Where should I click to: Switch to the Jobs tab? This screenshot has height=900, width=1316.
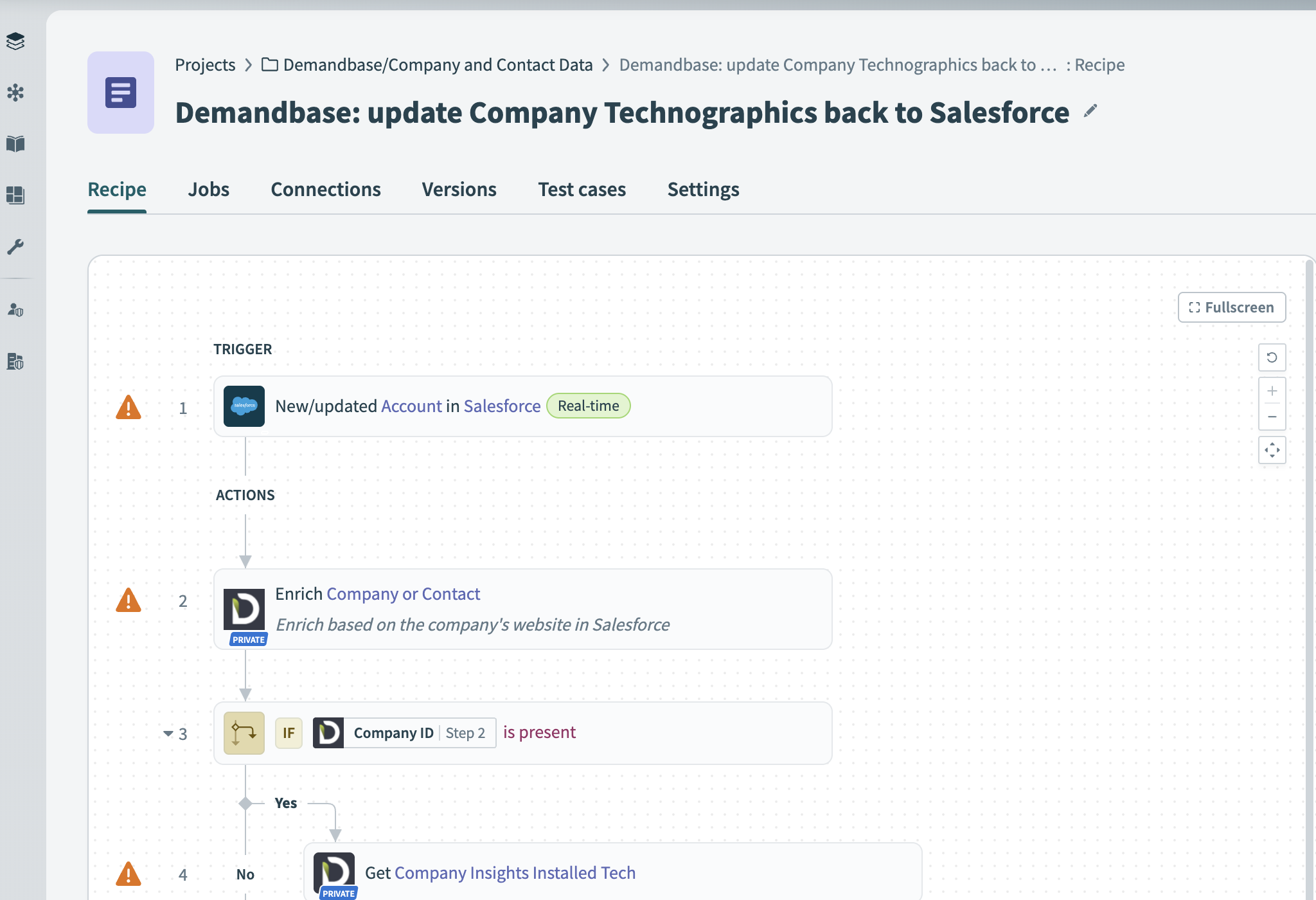(208, 190)
